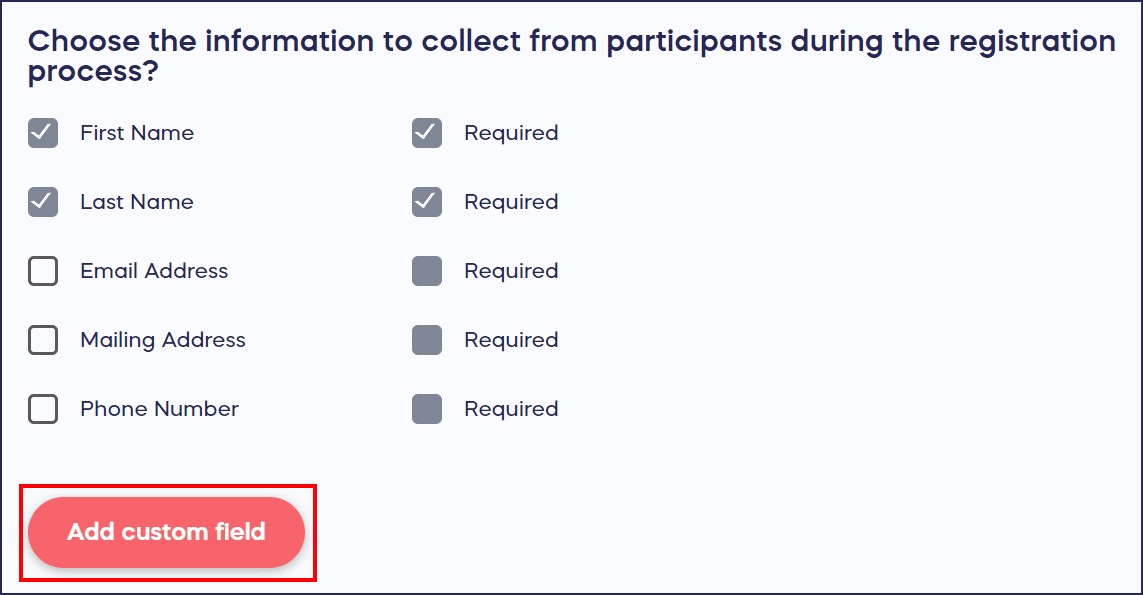
Task: Check Required box for Mailing Address
Action: tap(427, 340)
